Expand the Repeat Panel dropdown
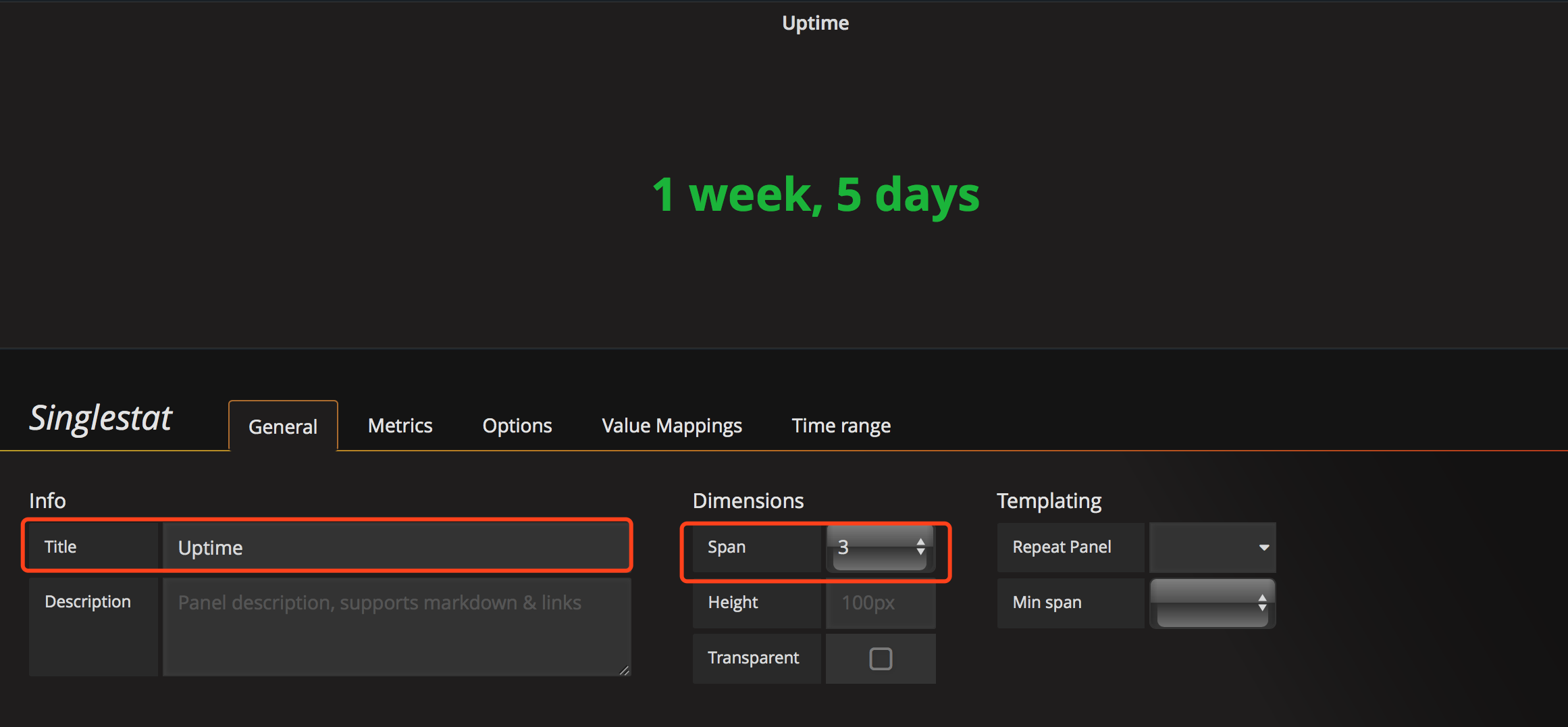This screenshot has height=727, width=1568. click(x=1212, y=547)
